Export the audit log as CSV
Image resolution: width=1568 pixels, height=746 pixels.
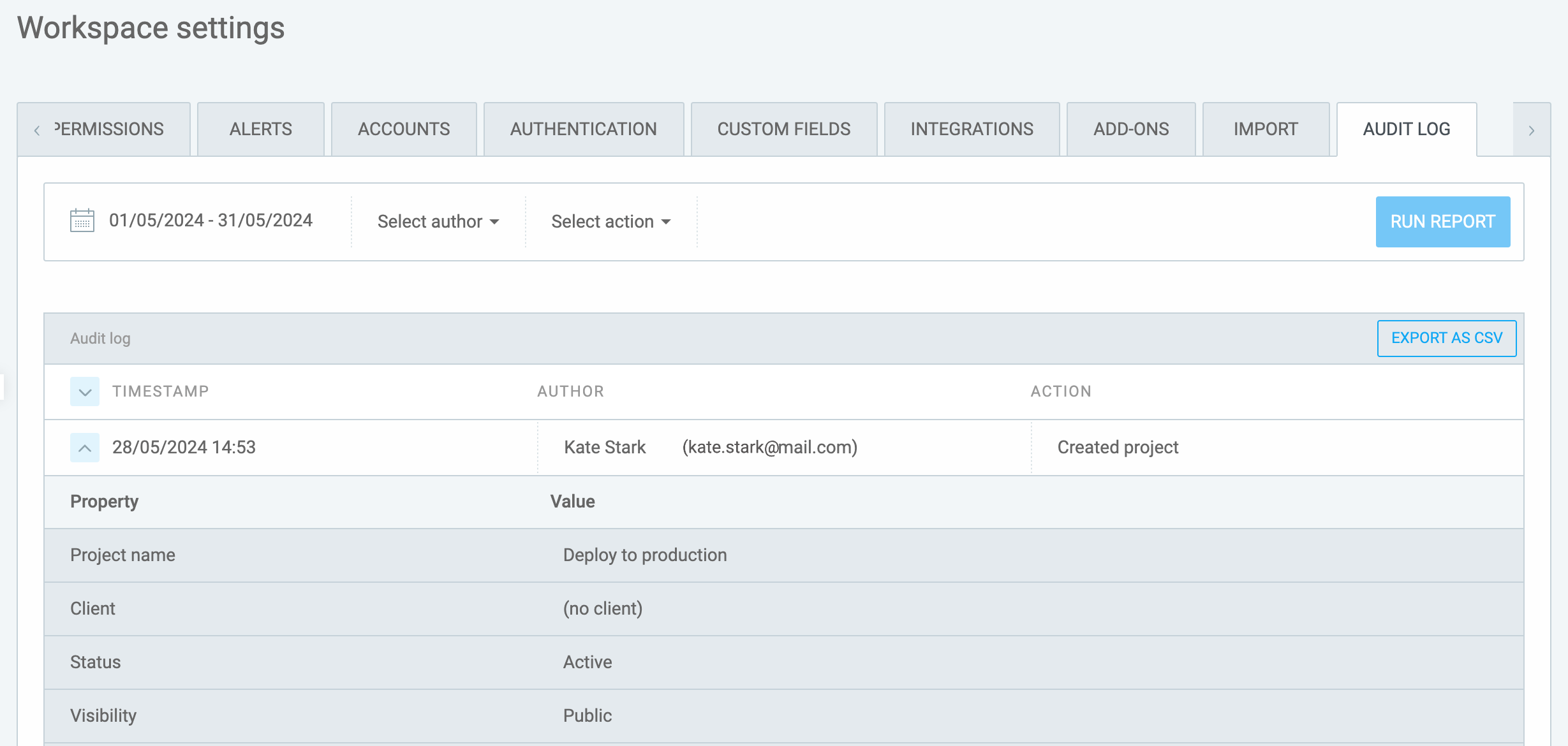point(1447,338)
